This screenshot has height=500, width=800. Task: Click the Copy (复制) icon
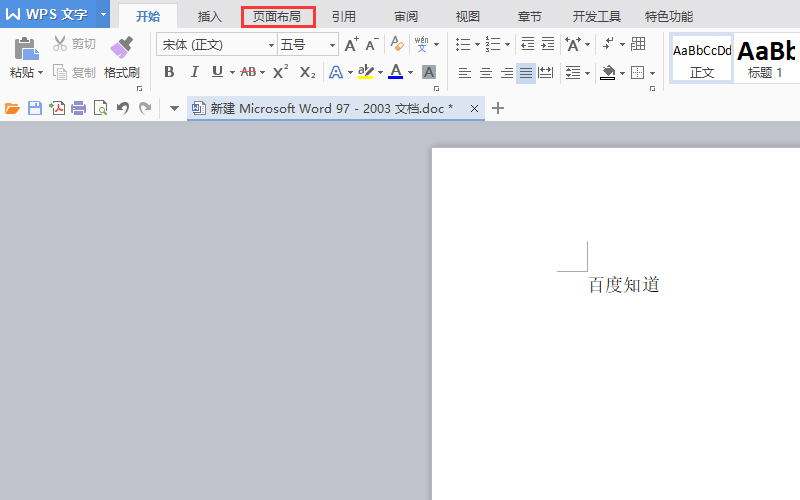tap(60, 72)
